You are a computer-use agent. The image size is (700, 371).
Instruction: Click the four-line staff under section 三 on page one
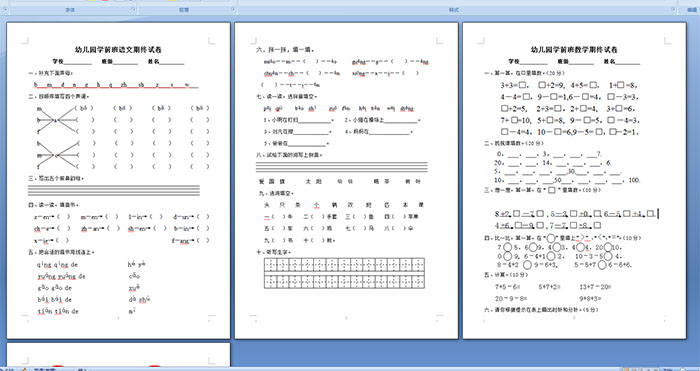114,191
